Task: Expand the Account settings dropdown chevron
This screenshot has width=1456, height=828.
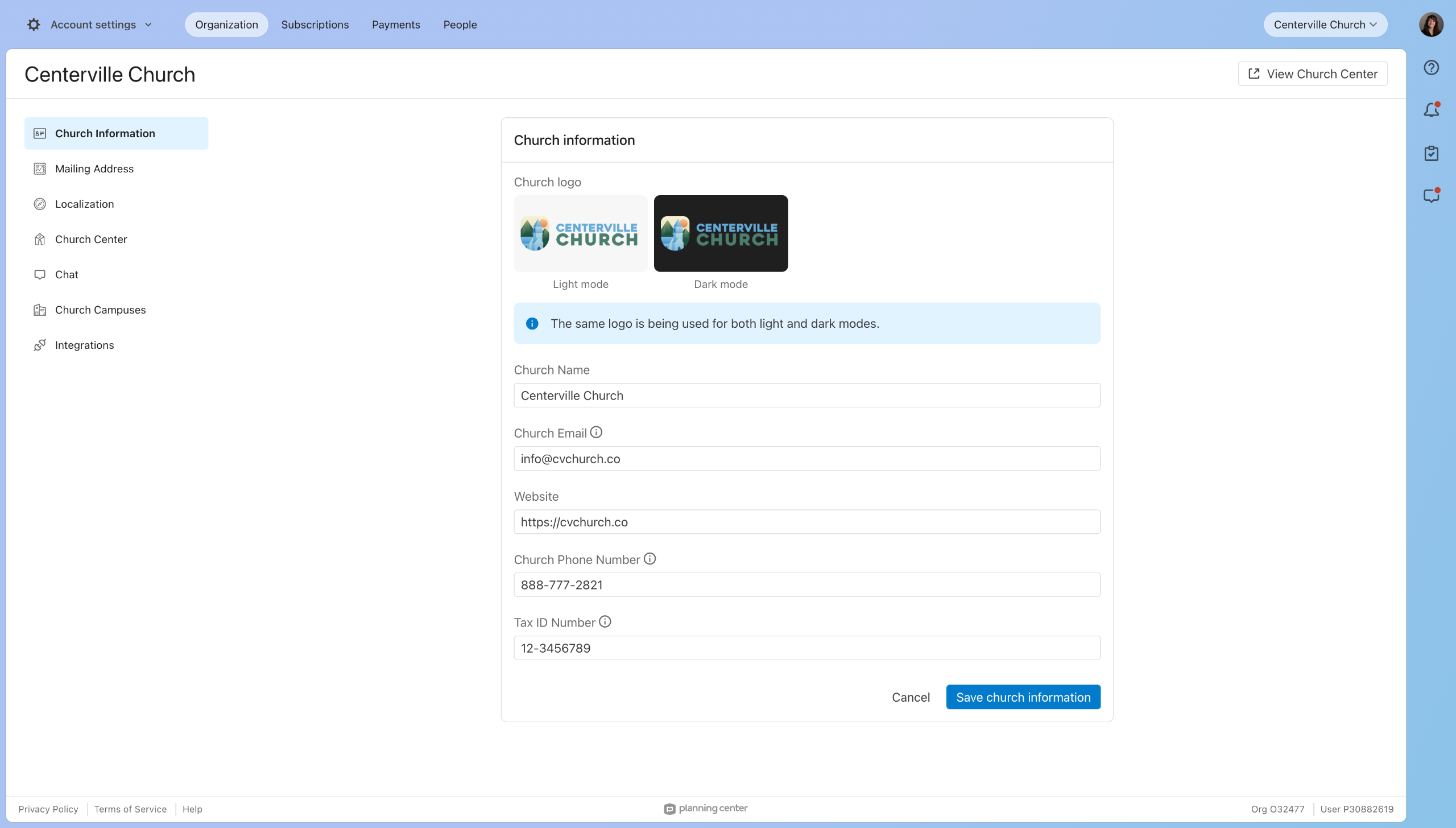Action: (148, 25)
